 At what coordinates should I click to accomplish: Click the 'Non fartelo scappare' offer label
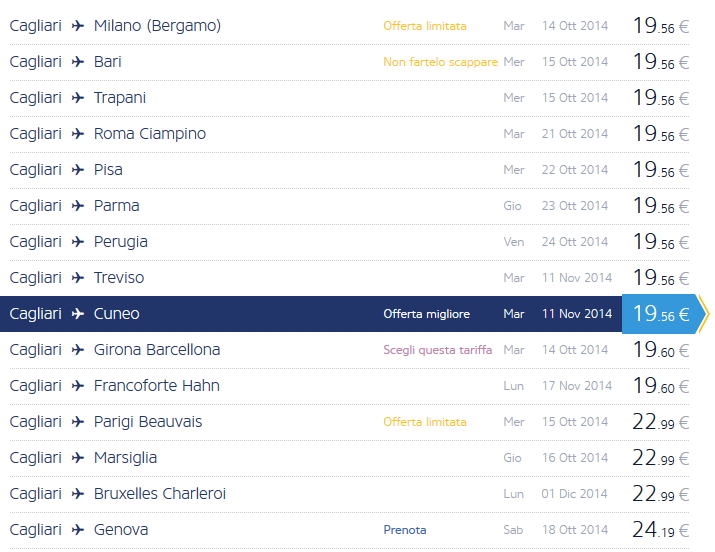pos(440,62)
